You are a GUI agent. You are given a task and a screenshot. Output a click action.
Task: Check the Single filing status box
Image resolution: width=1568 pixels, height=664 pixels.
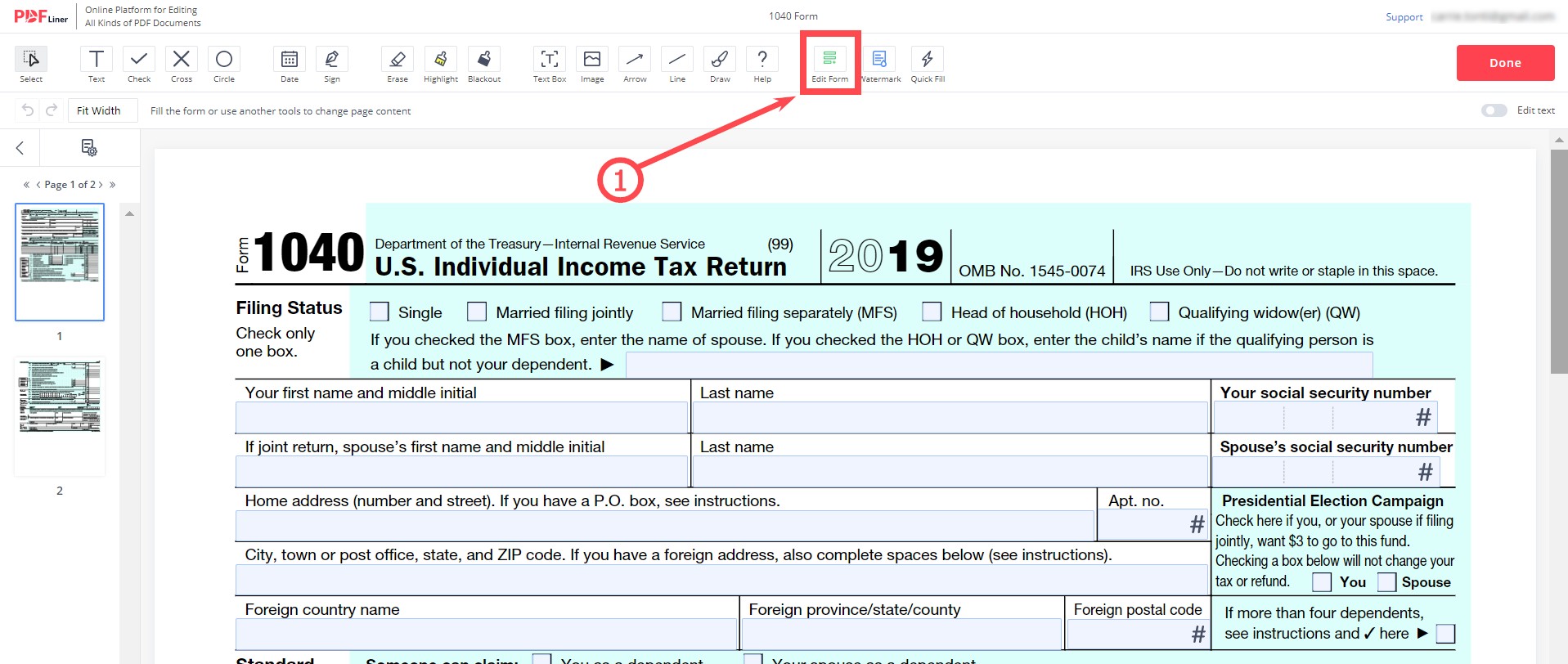pos(380,312)
